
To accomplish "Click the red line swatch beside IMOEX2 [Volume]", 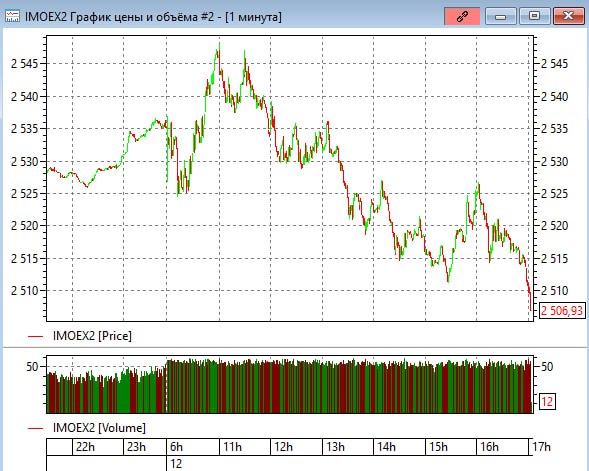I will pos(36,428).
